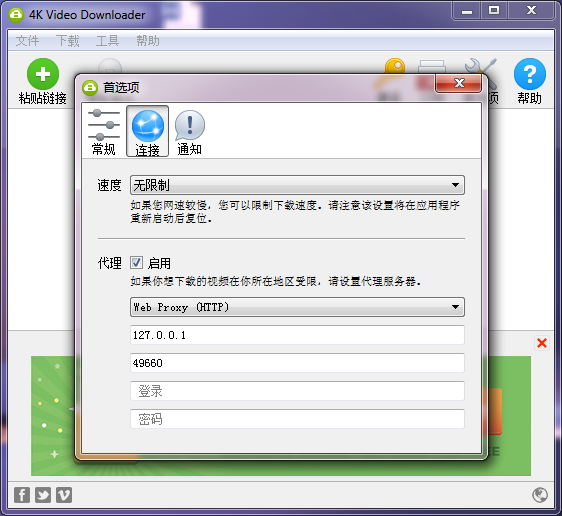Click the proxy host field showing 127.0.0.1
Viewport: 562px width, 516px height.
point(297,335)
